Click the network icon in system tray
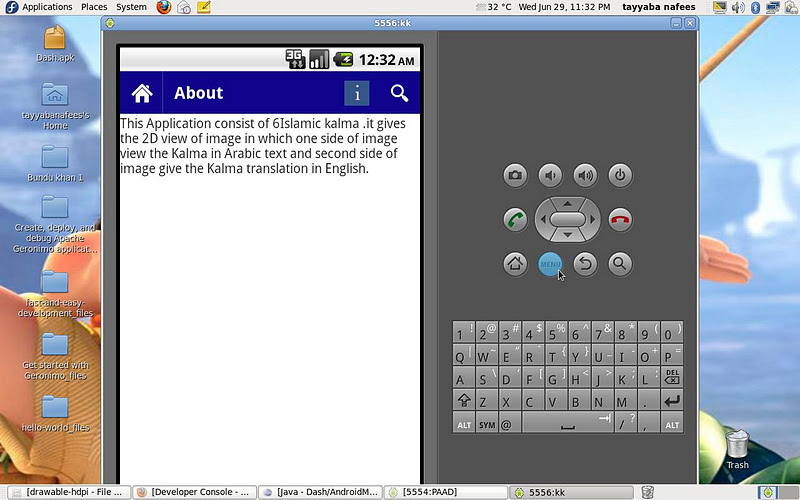This screenshot has height=500, width=800. (x=772, y=7)
